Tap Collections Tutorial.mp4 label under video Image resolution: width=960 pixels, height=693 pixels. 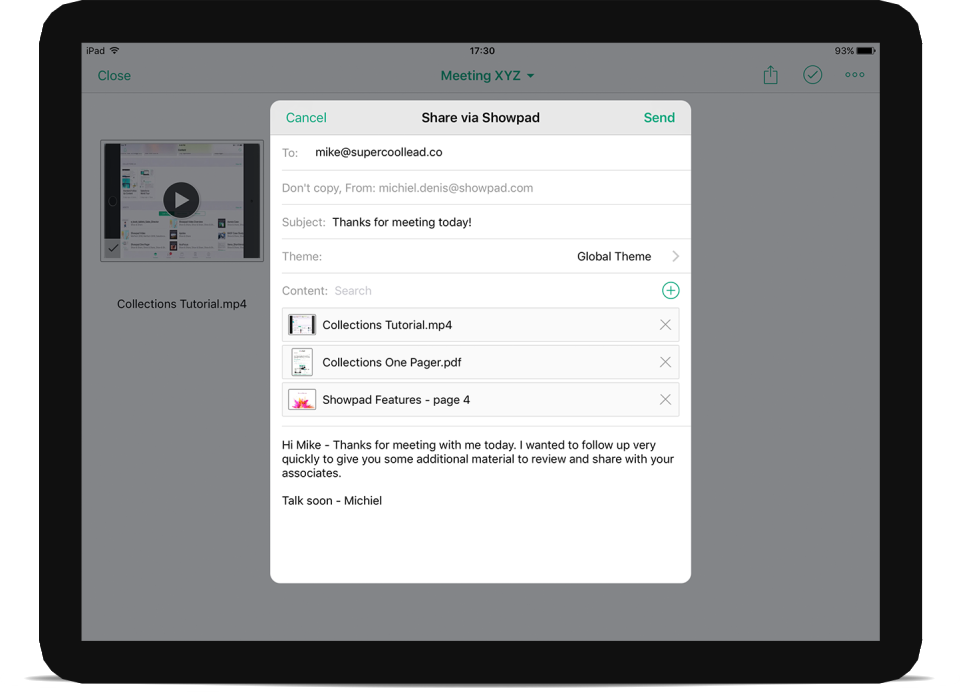(x=182, y=304)
